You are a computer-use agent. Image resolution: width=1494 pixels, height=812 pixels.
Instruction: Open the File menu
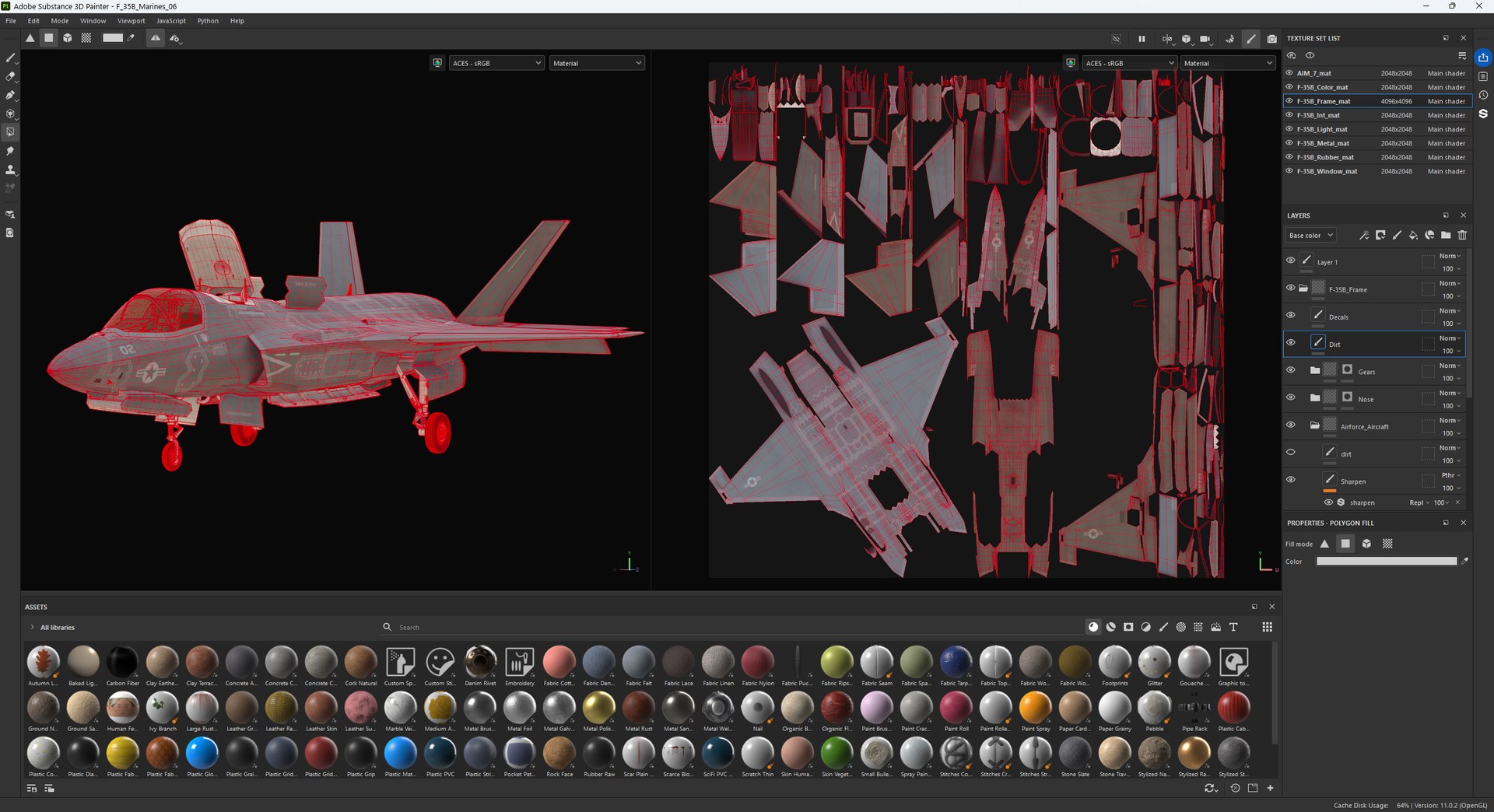click(x=11, y=21)
